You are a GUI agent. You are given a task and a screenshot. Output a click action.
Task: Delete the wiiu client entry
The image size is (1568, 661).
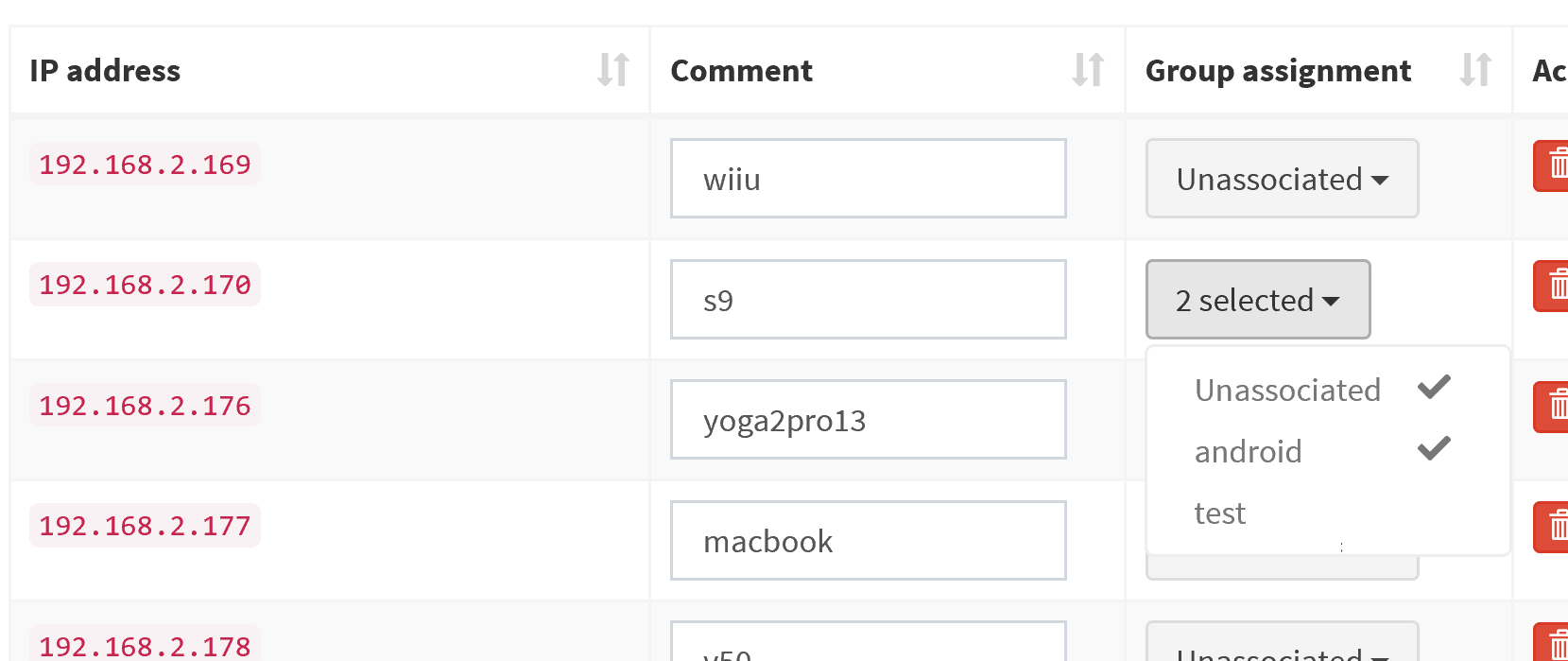click(1555, 165)
